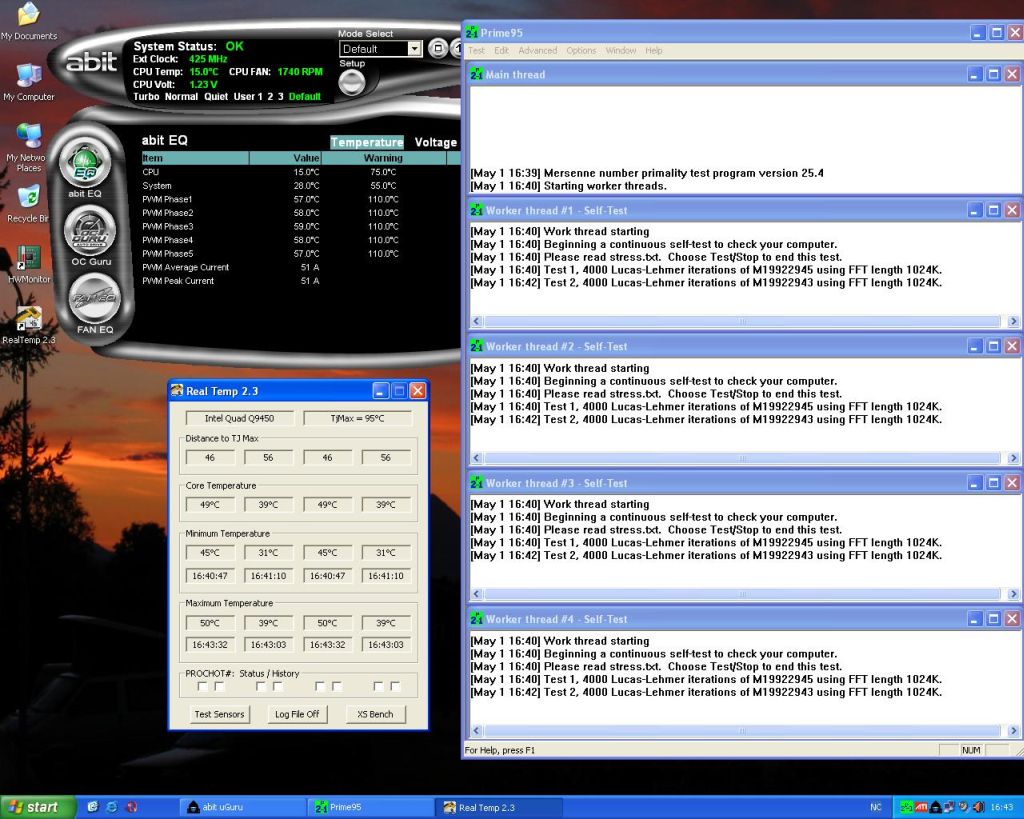Viewport: 1024px width, 819px height.
Task: Click Worker thread #1 scroll left arrow
Action: point(476,321)
